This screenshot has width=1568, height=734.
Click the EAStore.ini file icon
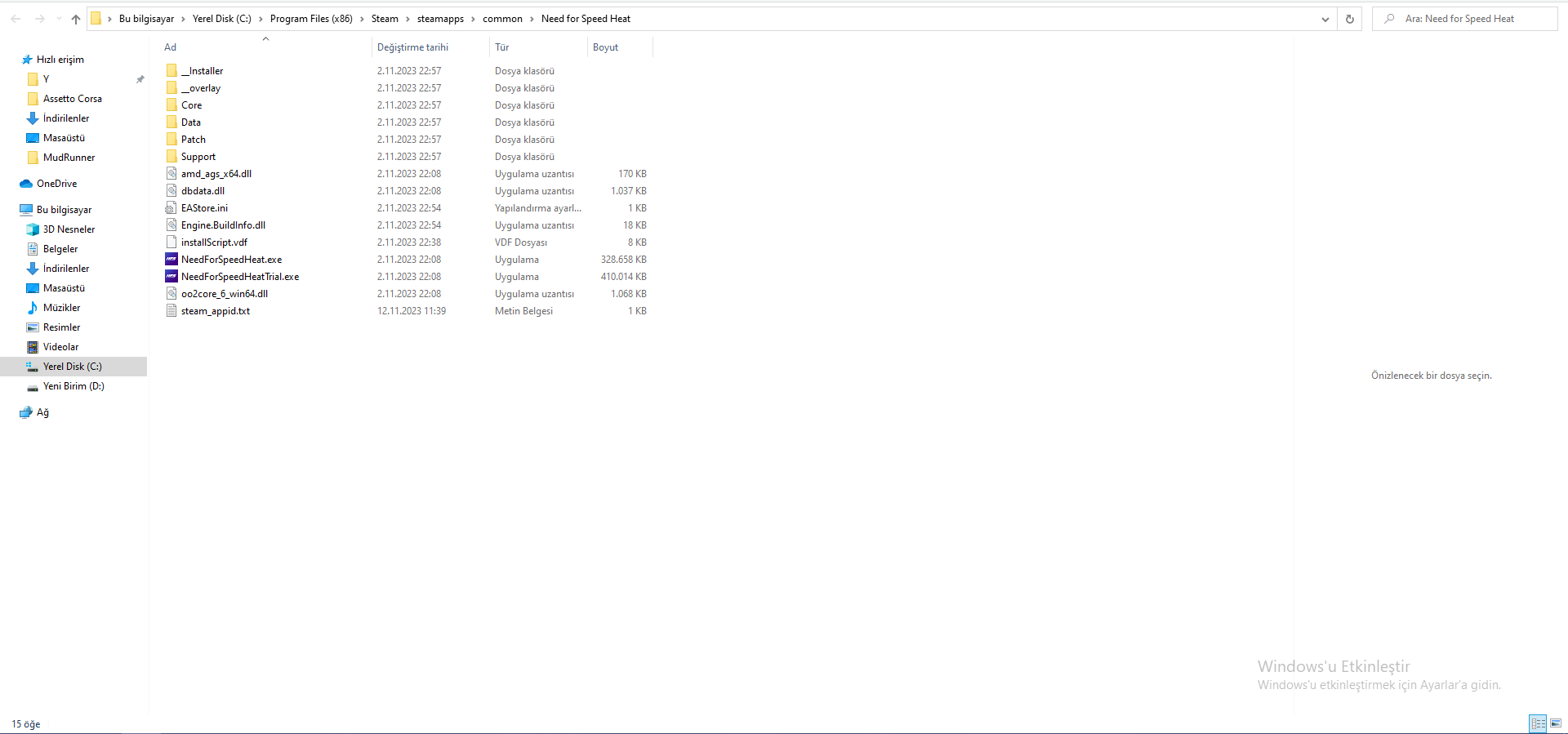pos(171,208)
